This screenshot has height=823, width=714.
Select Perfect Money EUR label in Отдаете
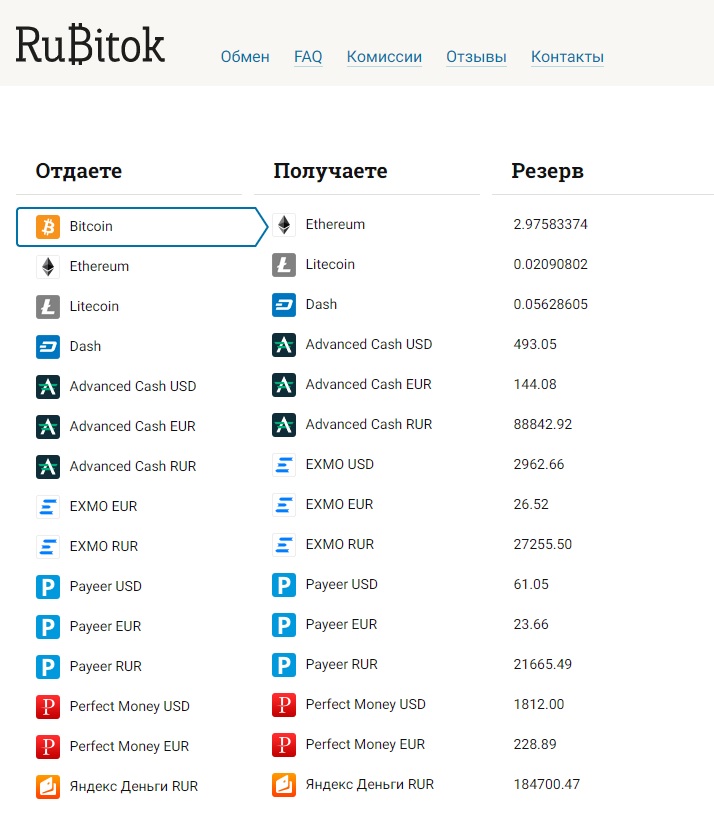(x=129, y=746)
